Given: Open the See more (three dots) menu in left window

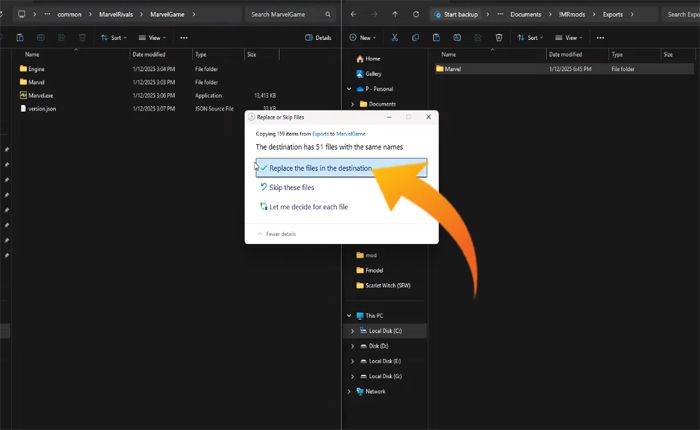Looking at the screenshot, I should click(x=184, y=37).
